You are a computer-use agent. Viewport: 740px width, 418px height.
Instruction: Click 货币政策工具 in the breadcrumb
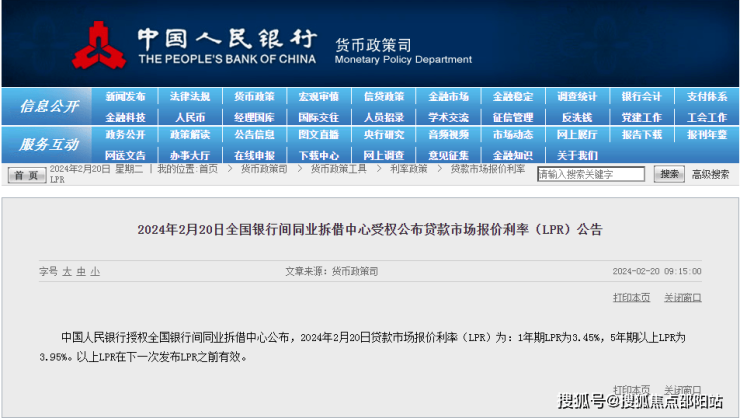point(338,169)
